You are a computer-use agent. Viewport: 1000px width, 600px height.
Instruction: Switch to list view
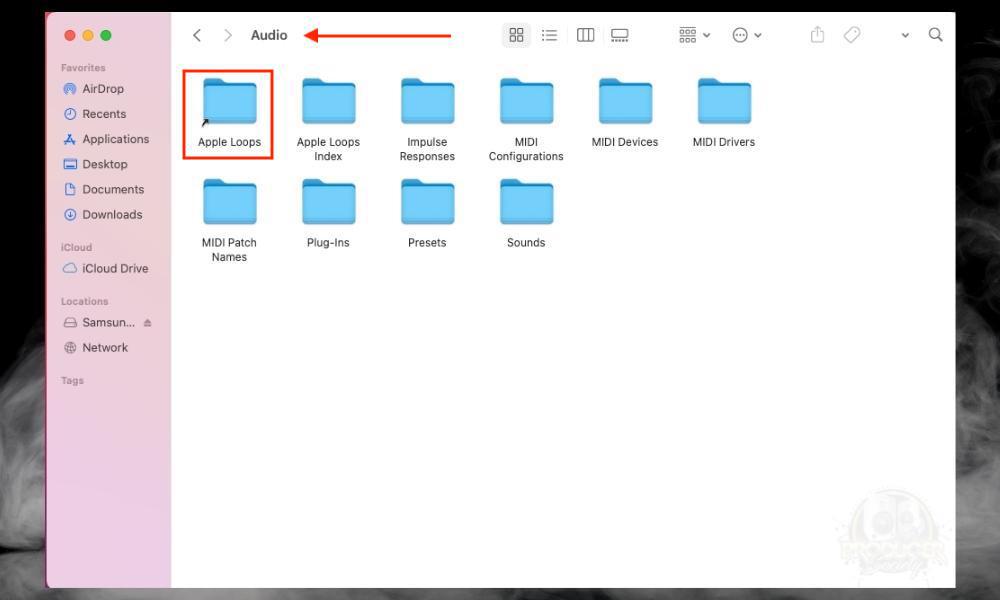550,34
